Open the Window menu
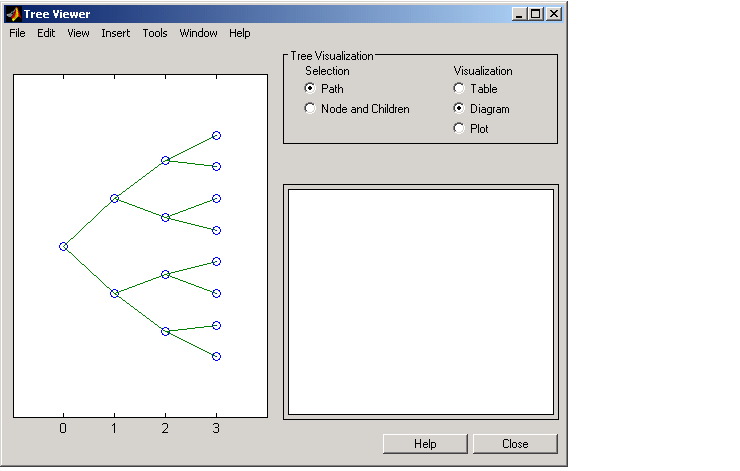Screen dimensions: 740x471 pos(198,33)
